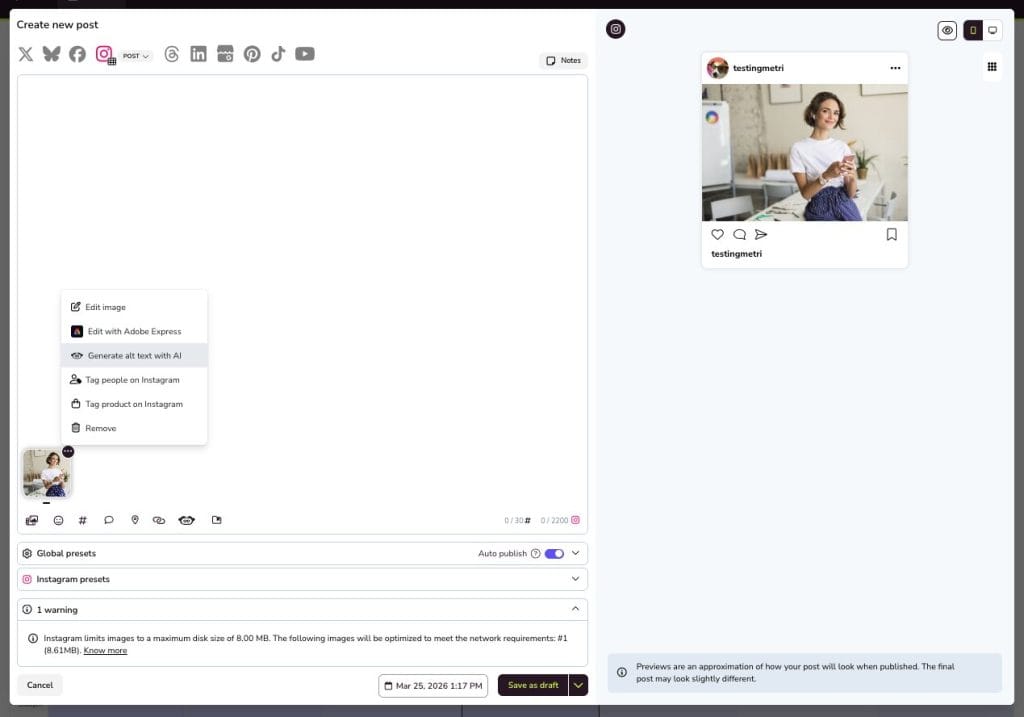Click the YouTube network icon
1024x717 pixels.
tap(305, 54)
